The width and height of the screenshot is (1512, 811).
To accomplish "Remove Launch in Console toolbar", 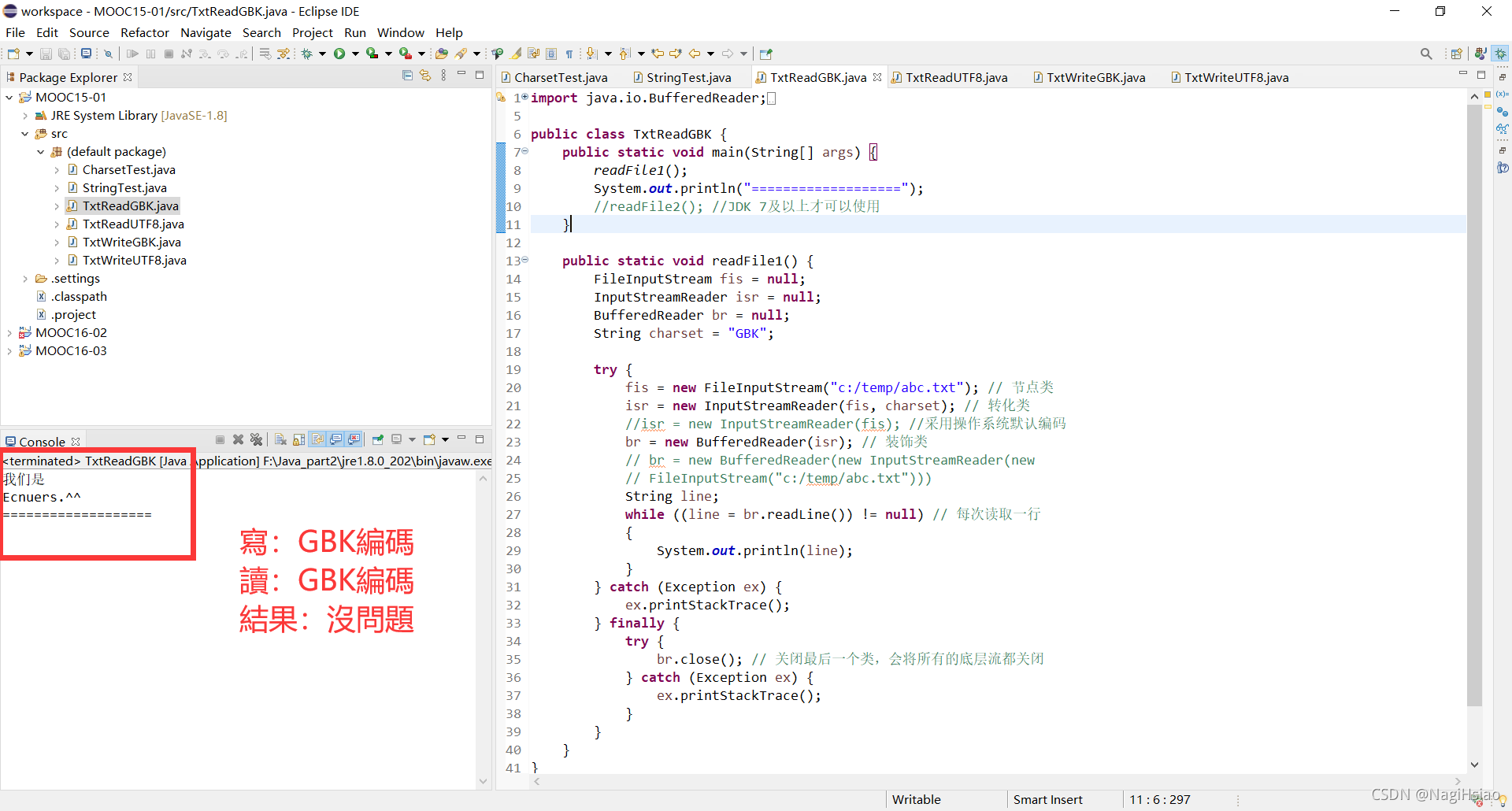I will tap(239, 439).
